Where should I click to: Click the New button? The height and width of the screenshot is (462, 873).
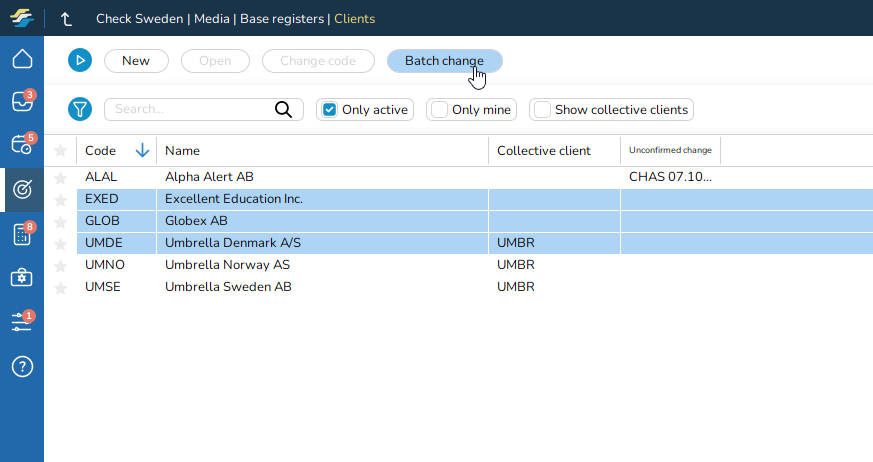tap(136, 61)
